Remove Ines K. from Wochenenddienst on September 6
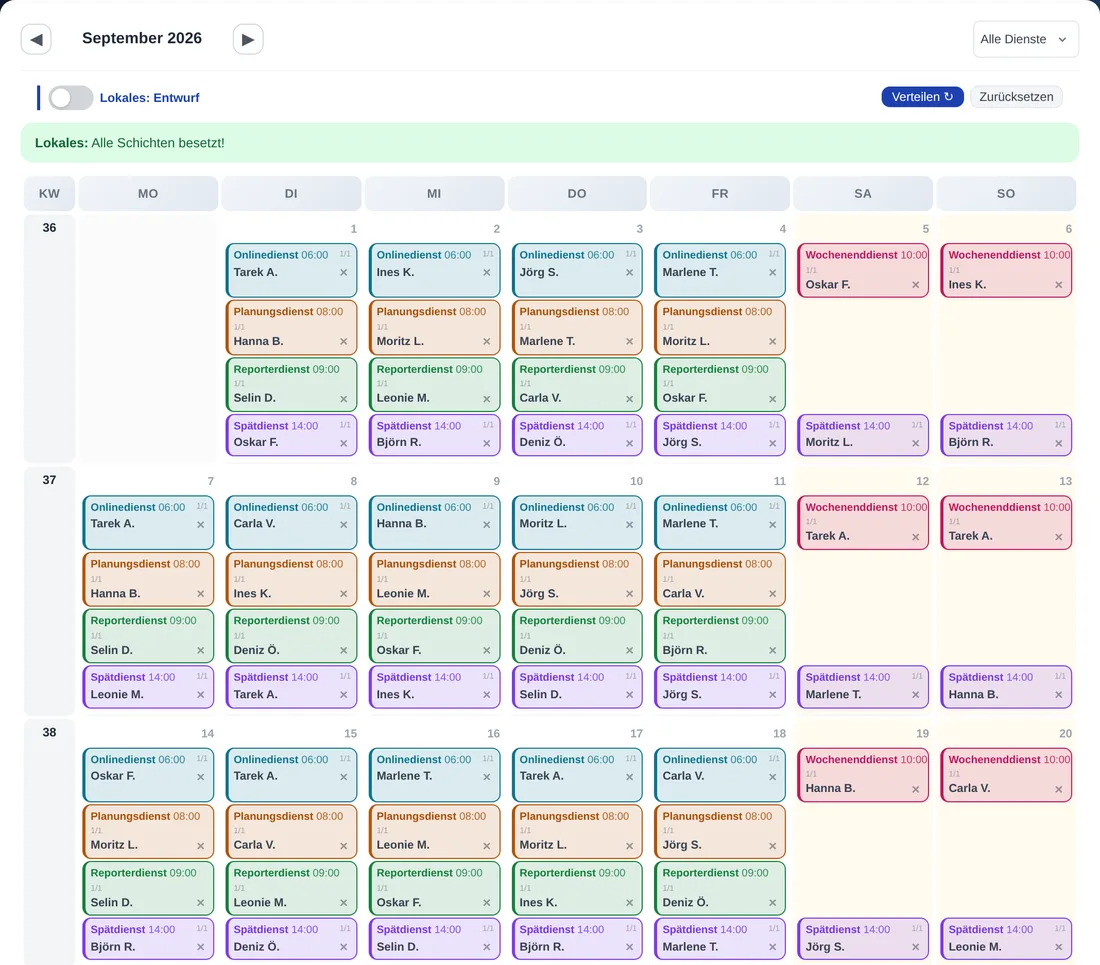 click(1059, 285)
